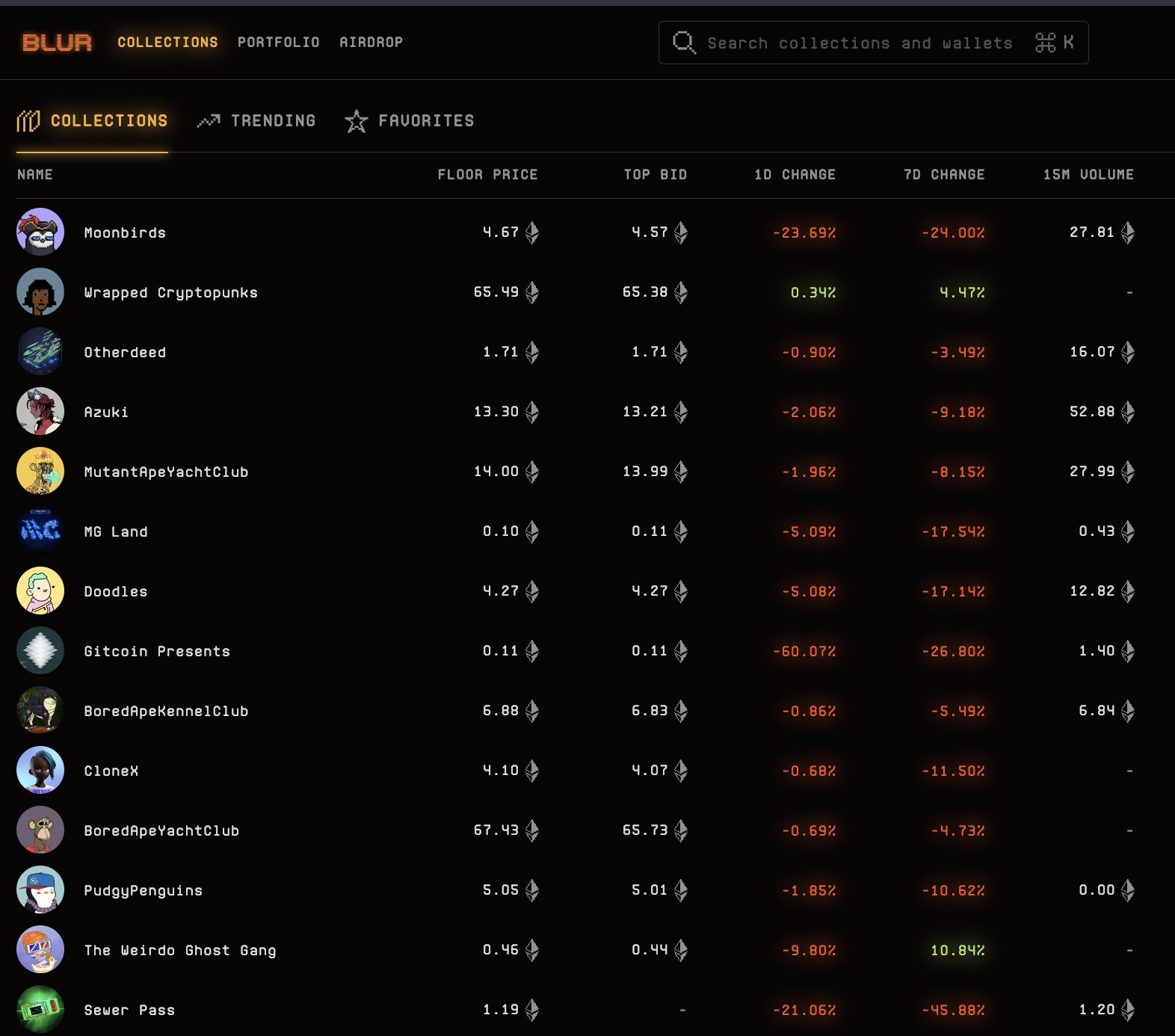Open the MG Land collection name
Screen dimensions: 1175x1036
point(116,532)
